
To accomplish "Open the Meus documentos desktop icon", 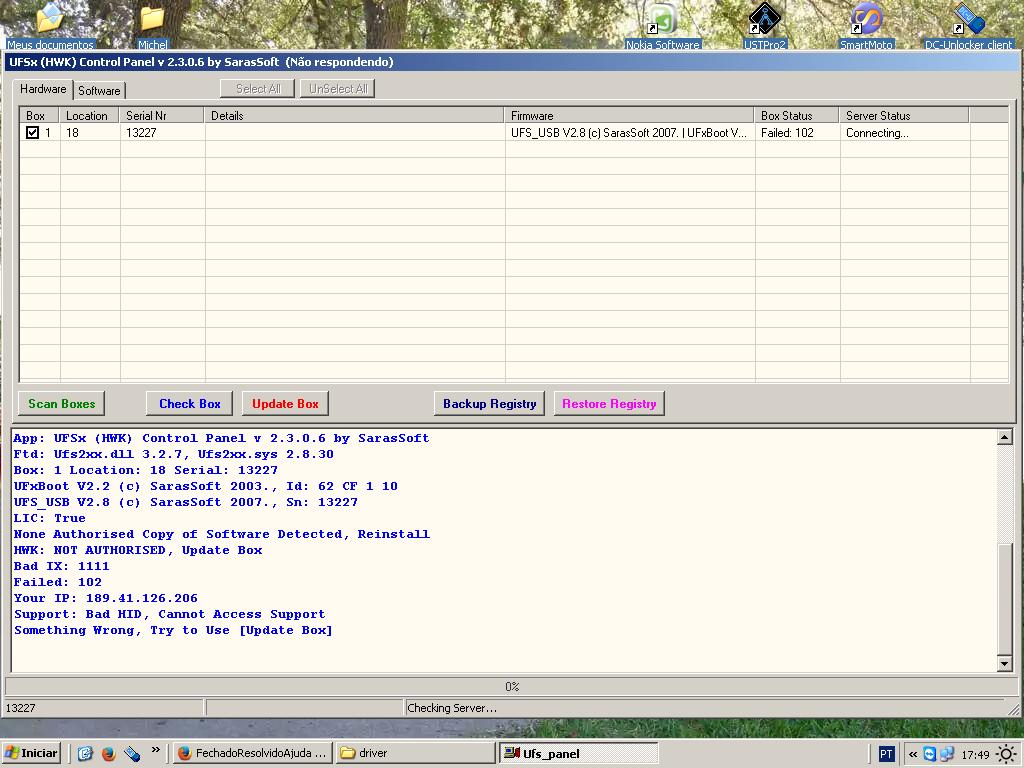I will click(50, 25).
